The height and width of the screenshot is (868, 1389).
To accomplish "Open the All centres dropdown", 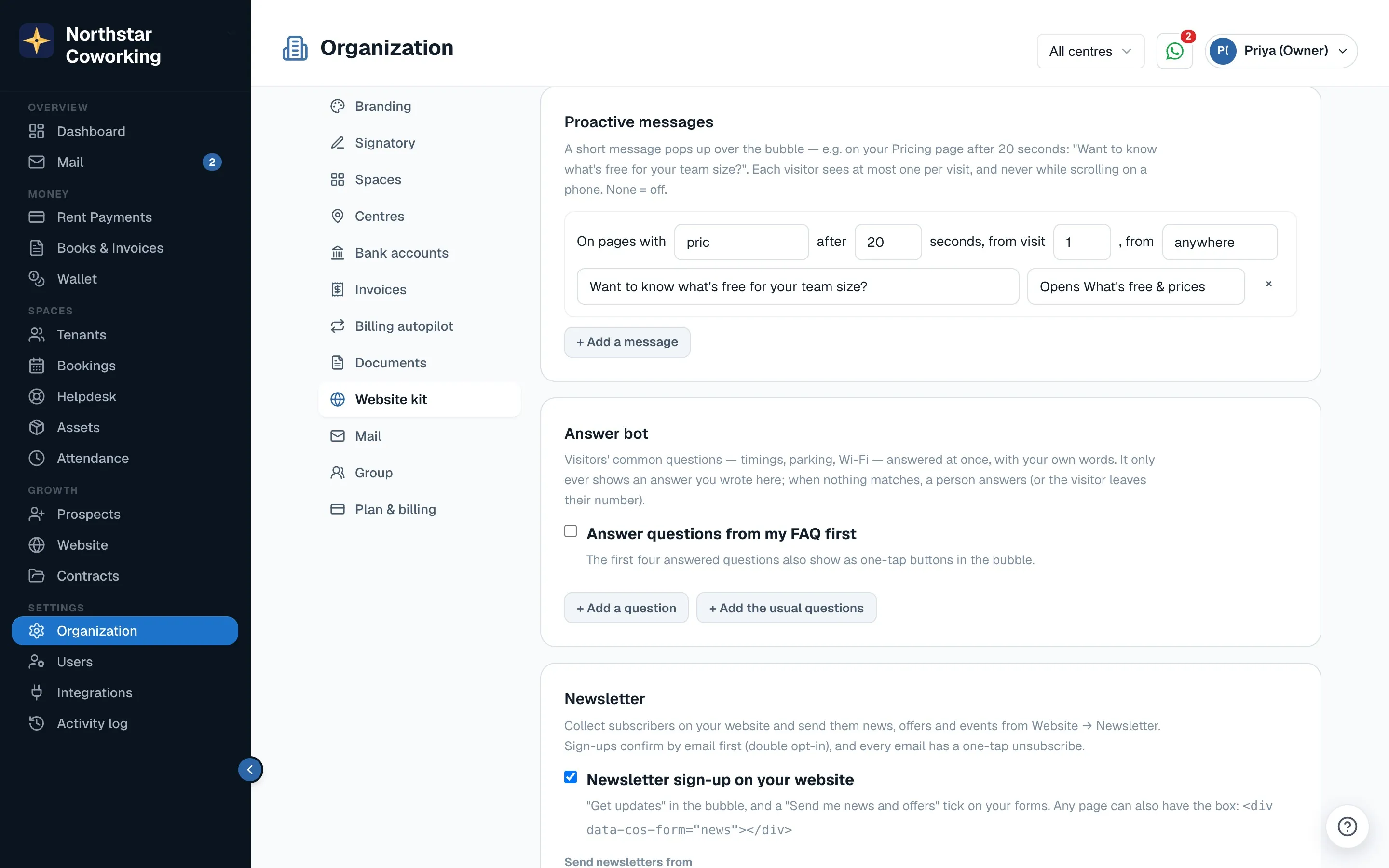I will coord(1090,51).
